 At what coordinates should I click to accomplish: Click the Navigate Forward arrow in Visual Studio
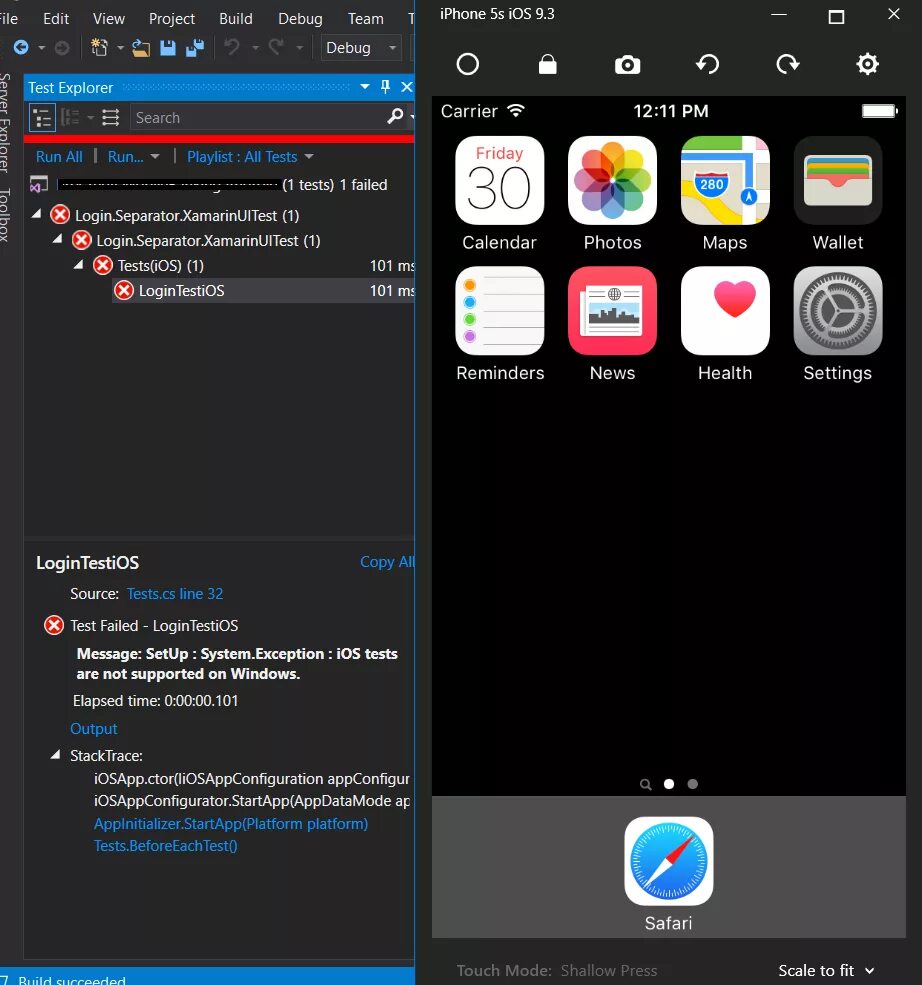[x=62, y=48]
